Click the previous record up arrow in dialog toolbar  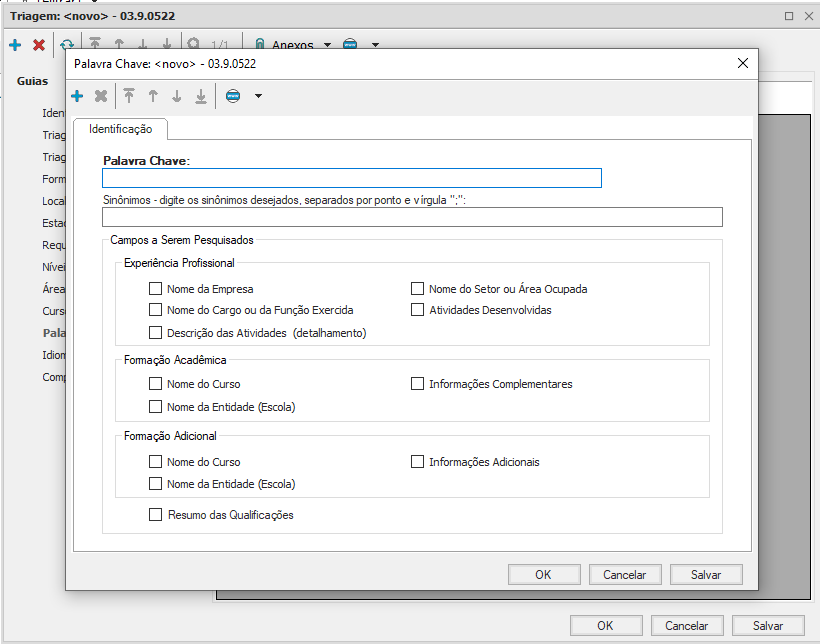tap(153, 96)
